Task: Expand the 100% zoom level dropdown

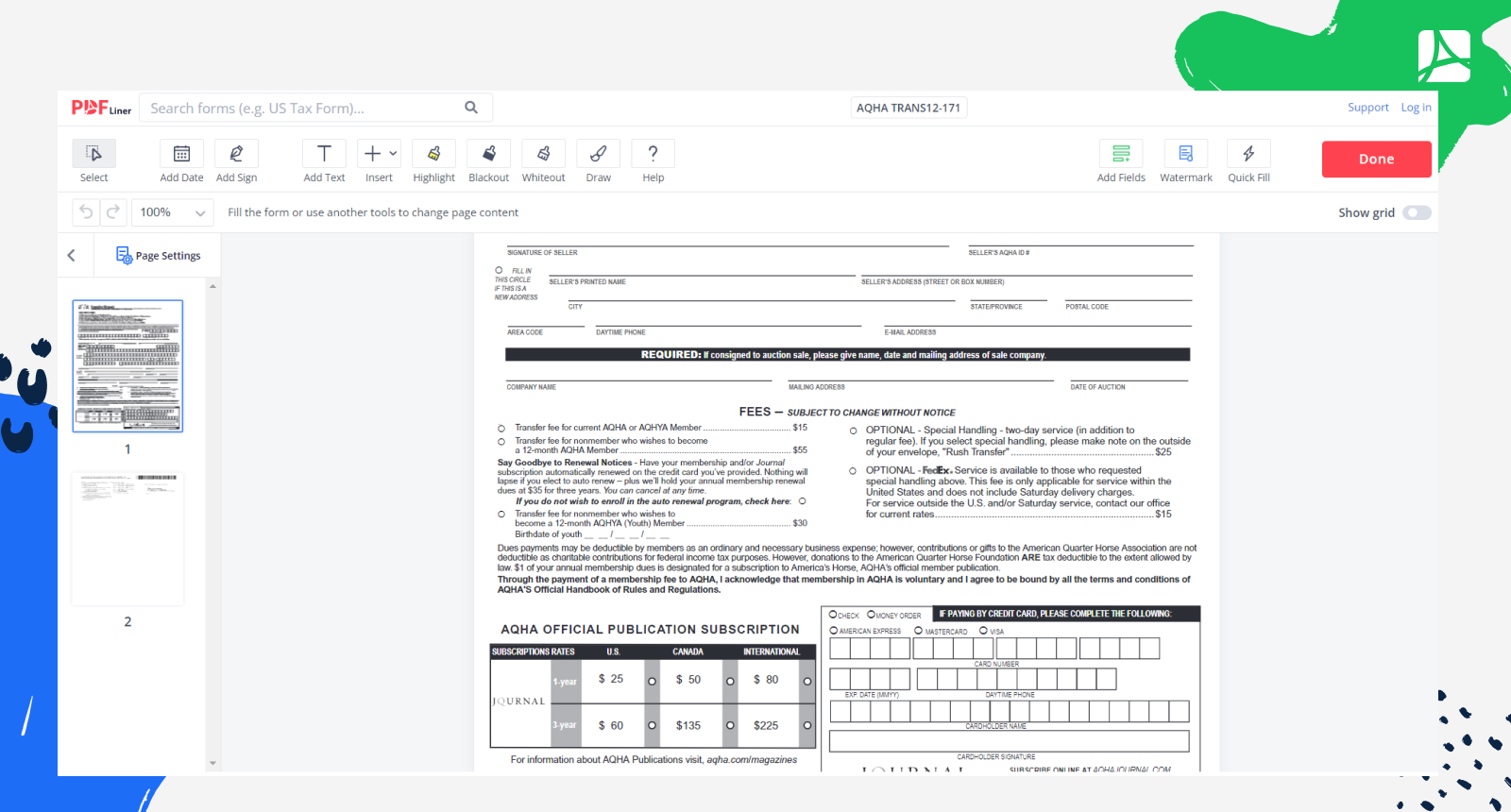Action: pyautogui.click(x=172, y=212)
